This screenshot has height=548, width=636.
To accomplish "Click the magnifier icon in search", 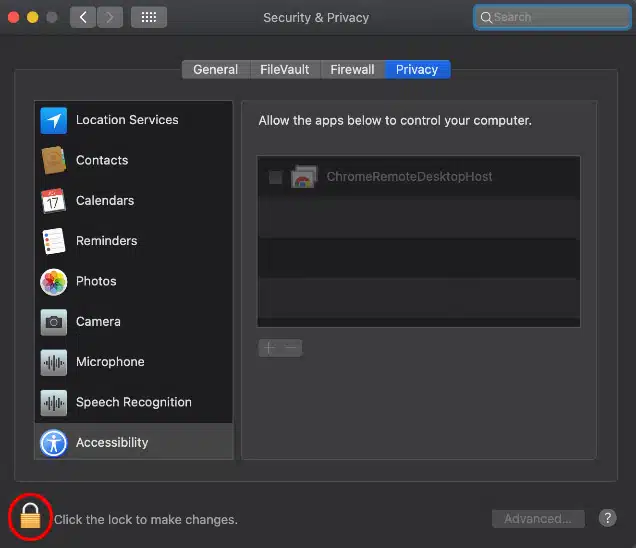I will (486, 17).
